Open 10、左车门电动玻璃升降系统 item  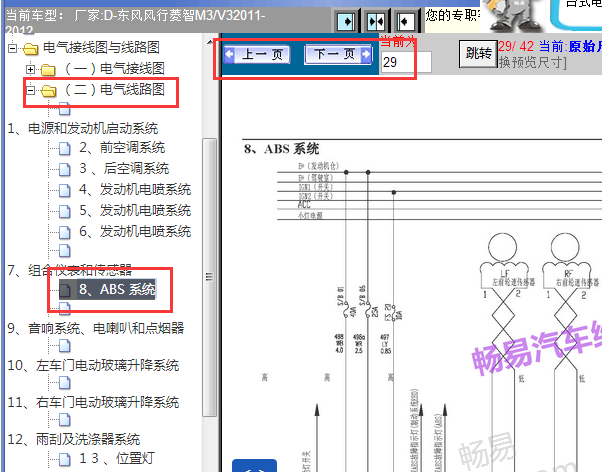point(93,365)
